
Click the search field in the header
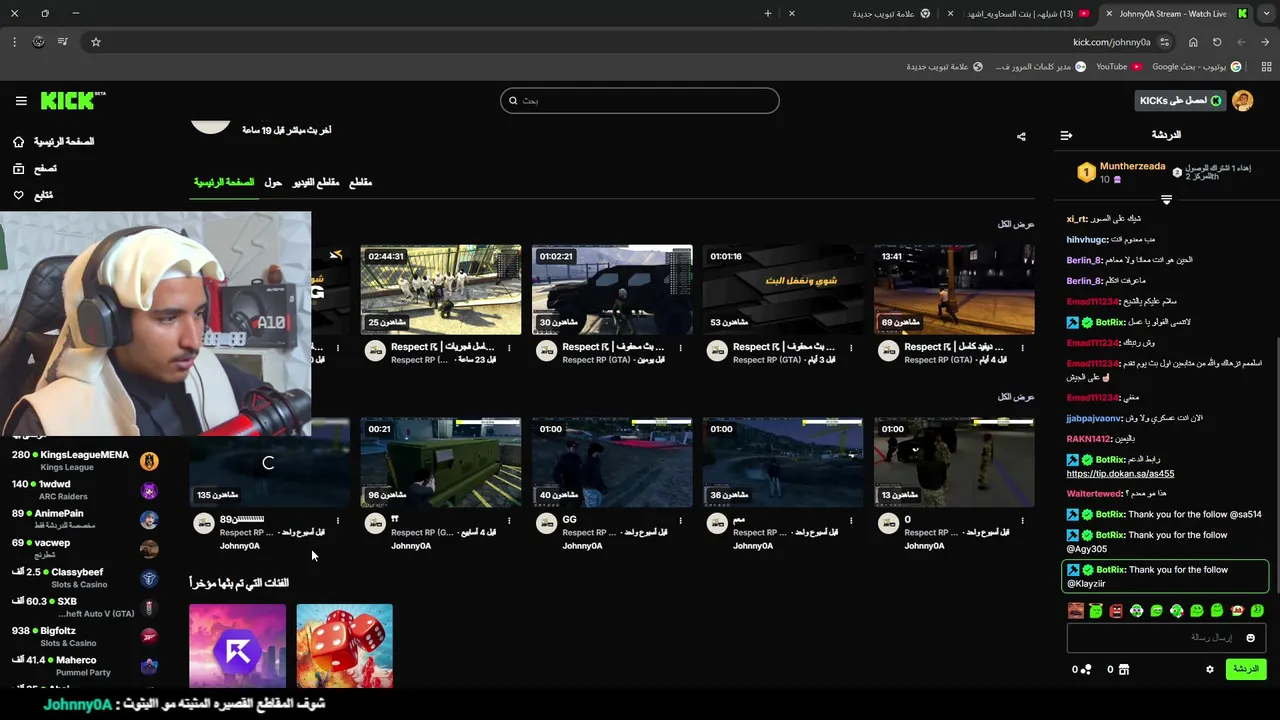(x=640, y=100)
